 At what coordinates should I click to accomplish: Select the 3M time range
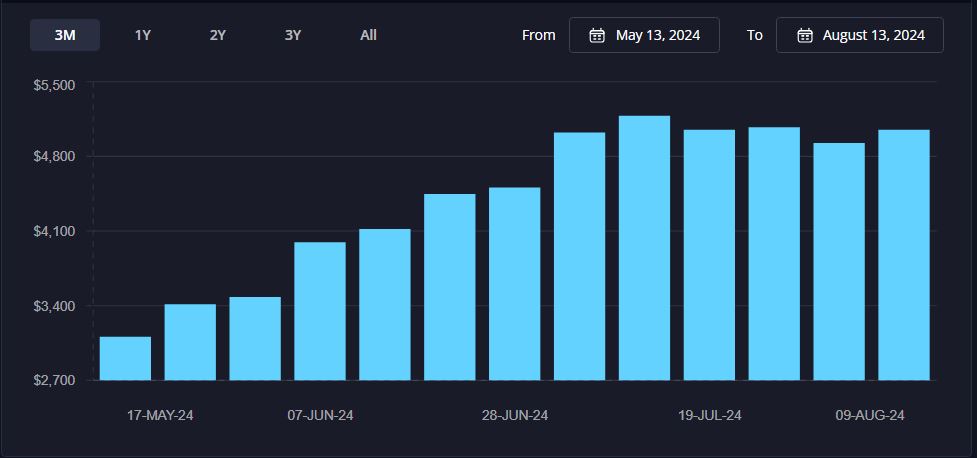tap(65, 35)
